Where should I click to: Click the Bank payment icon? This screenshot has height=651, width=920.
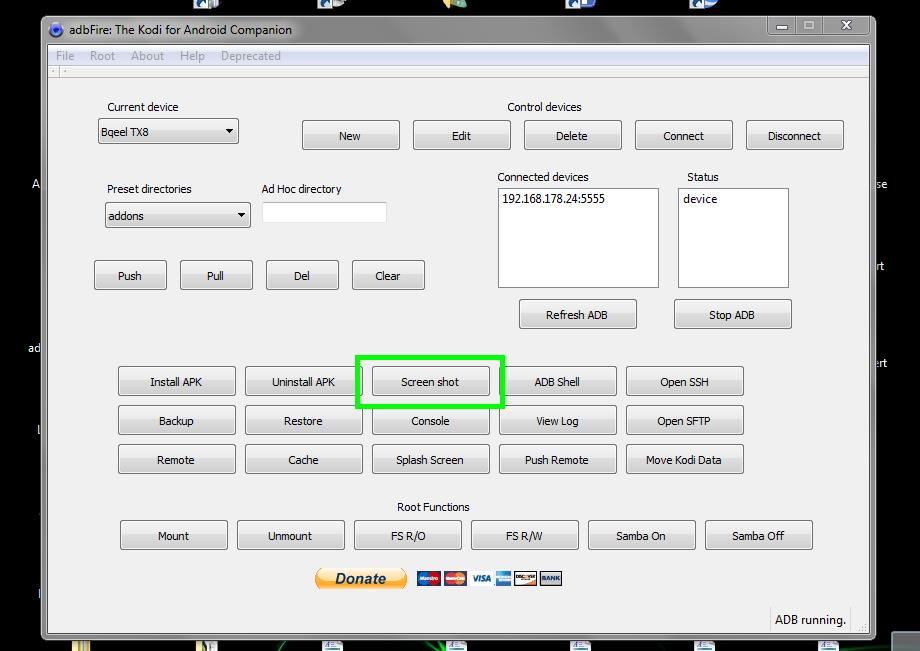551,578
